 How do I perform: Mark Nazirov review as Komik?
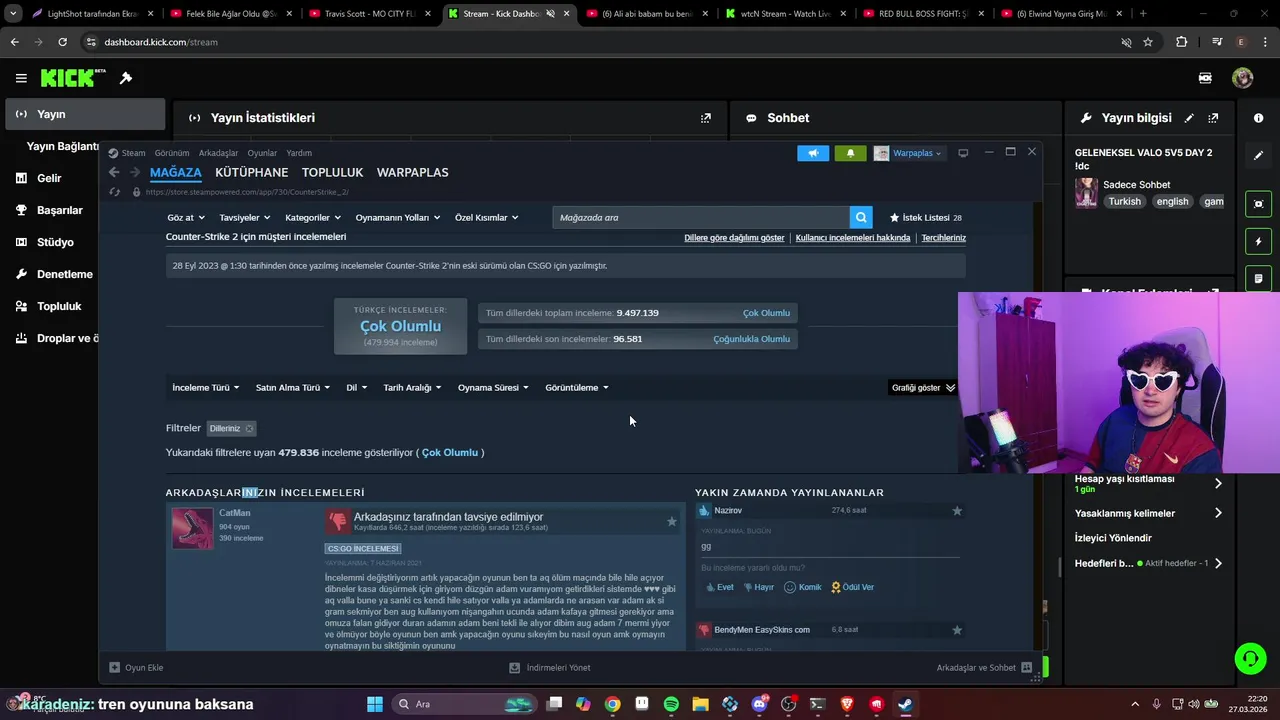point(802,587)
